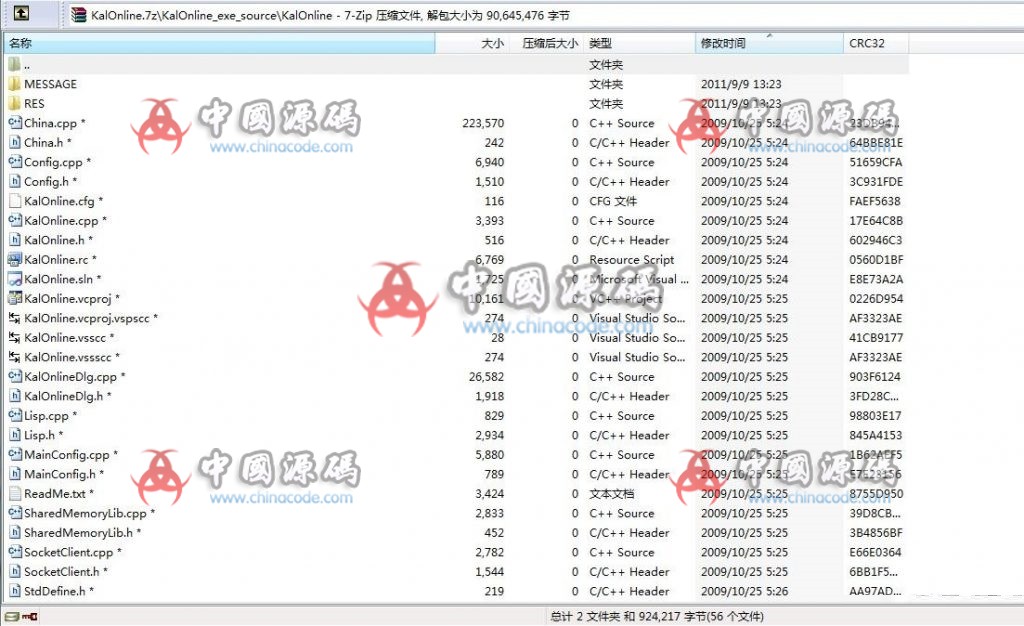This screenshot has width=1024, height=626.
Task: Click modified date 2011/9/9 13:23 of MESSAGE
Action: (x=741, y=84)
